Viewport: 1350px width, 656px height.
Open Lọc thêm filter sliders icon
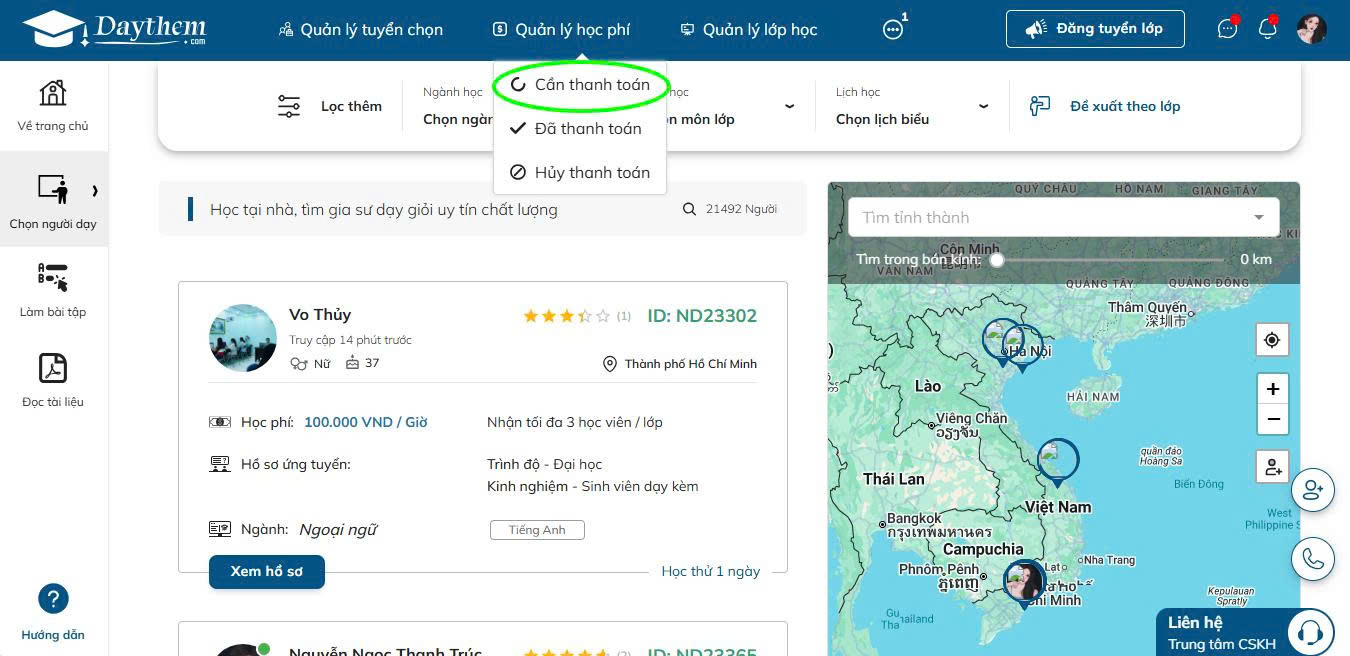point(289,106)
